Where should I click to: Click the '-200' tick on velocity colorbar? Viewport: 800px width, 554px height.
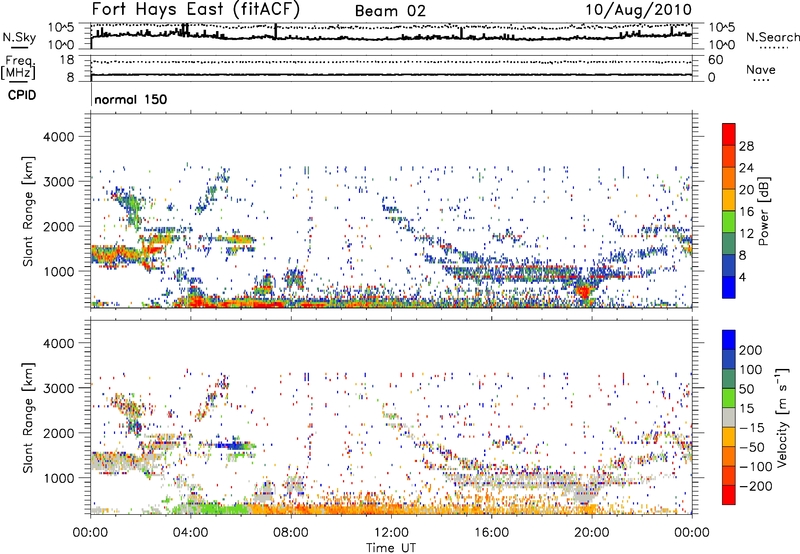coord(755,486)
